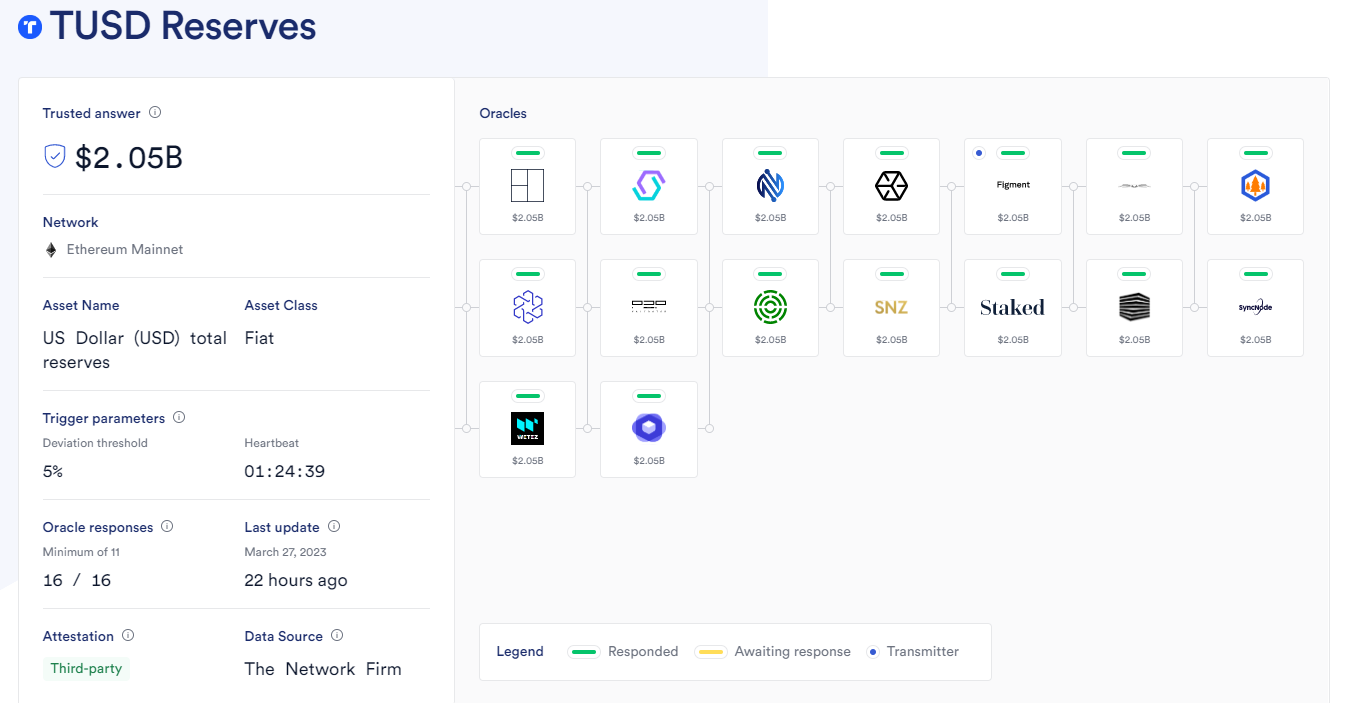Image resolution: width=1348 pixels, height=703 pixels.
Task: Click the 5% deviation threshold value
Action: coord(53,471)
